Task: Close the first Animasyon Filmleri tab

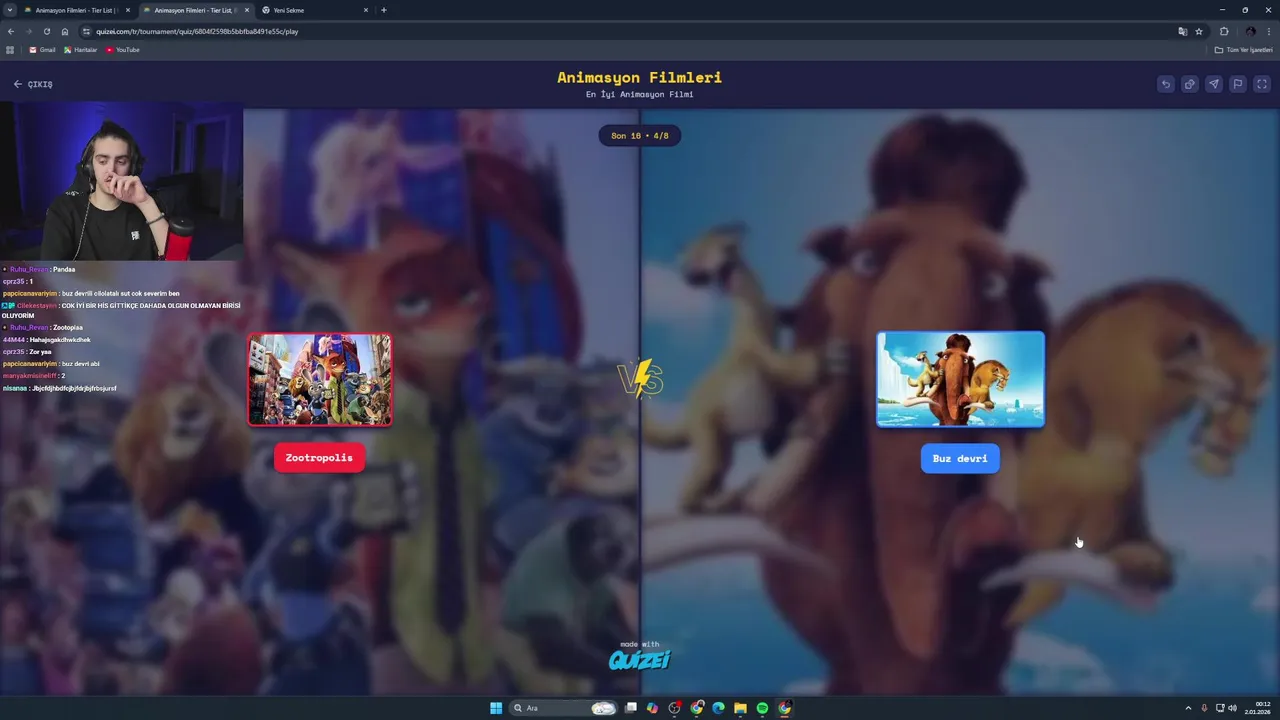Action: (x=127, y=10)
